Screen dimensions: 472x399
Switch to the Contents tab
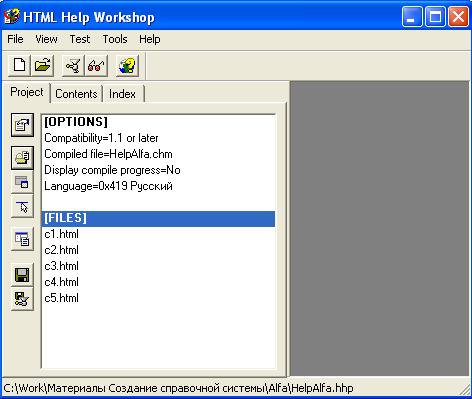[76, 94]
